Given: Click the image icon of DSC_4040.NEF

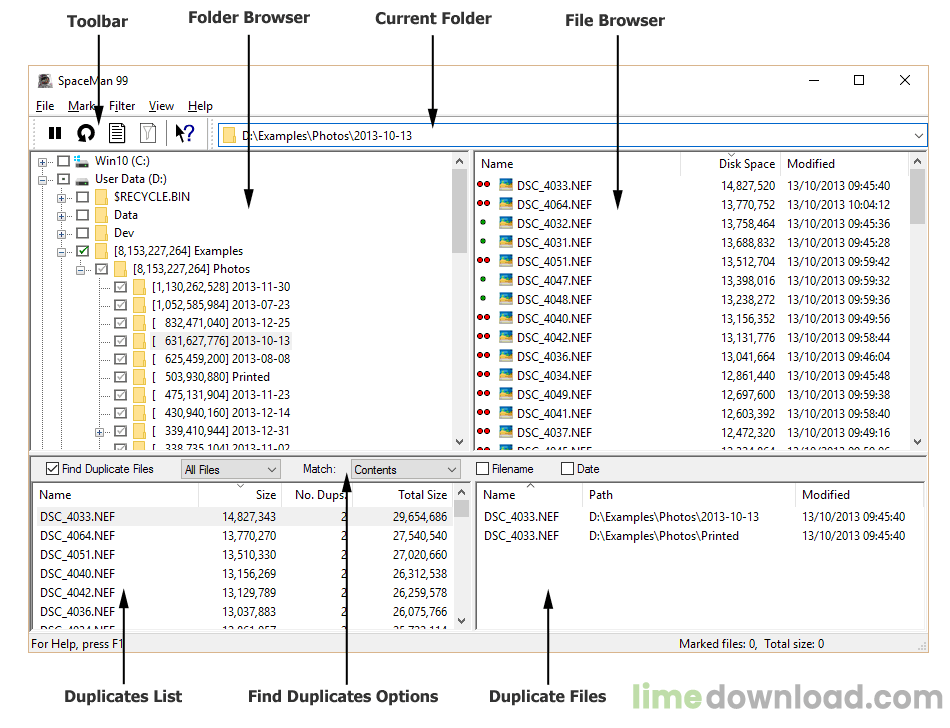Looking at the screenshot, I should pos(506,317).
